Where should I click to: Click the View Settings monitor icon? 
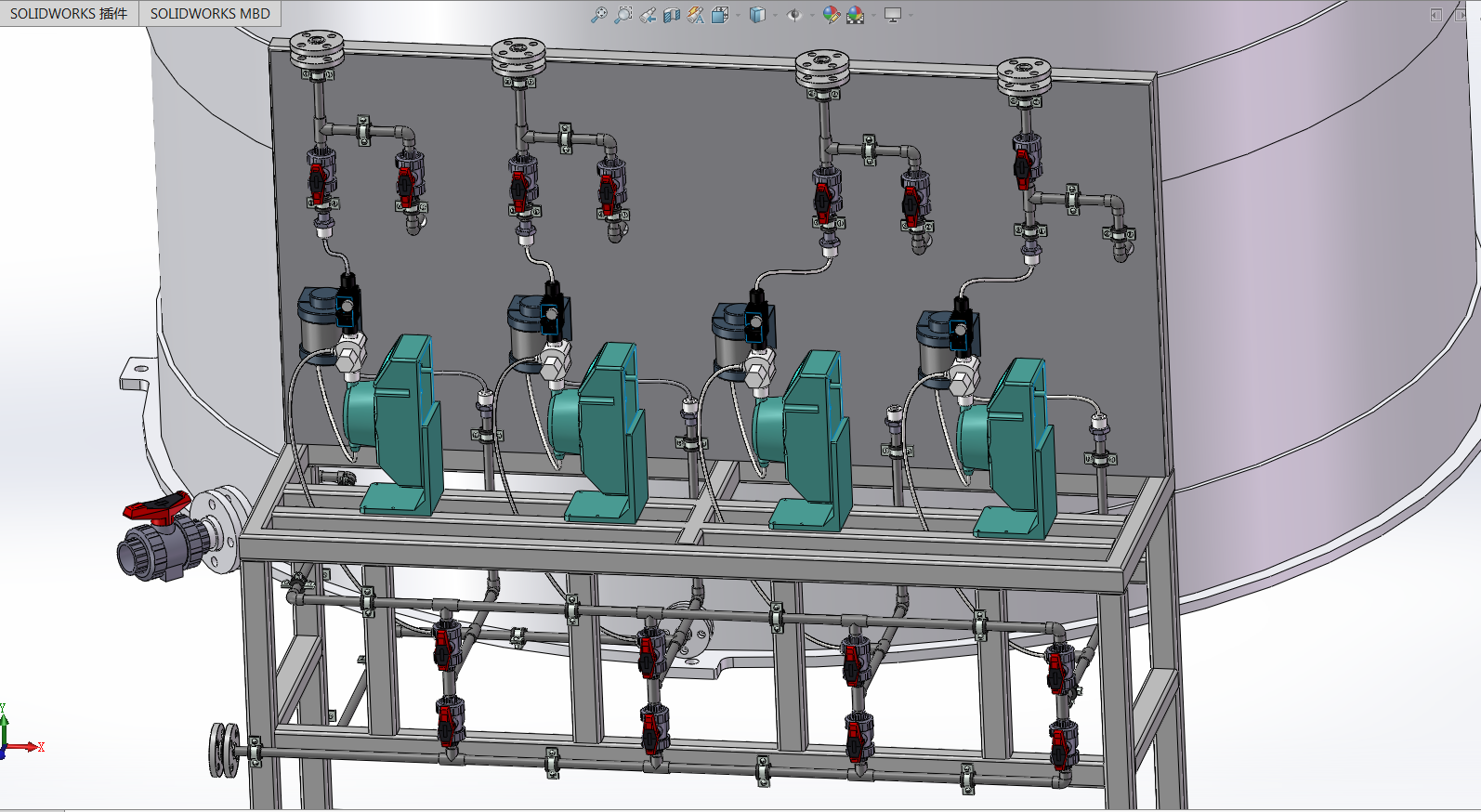(x=893, y=15)
